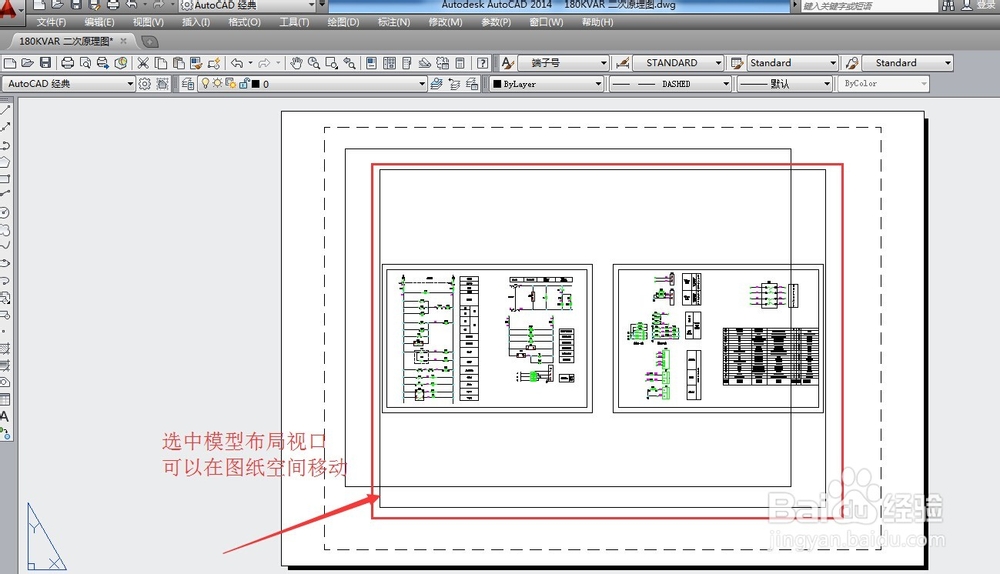Open the Tool Palettes icon
Image resolution: width=1000 pixels, height=574 pixels.
pos(407,63)
